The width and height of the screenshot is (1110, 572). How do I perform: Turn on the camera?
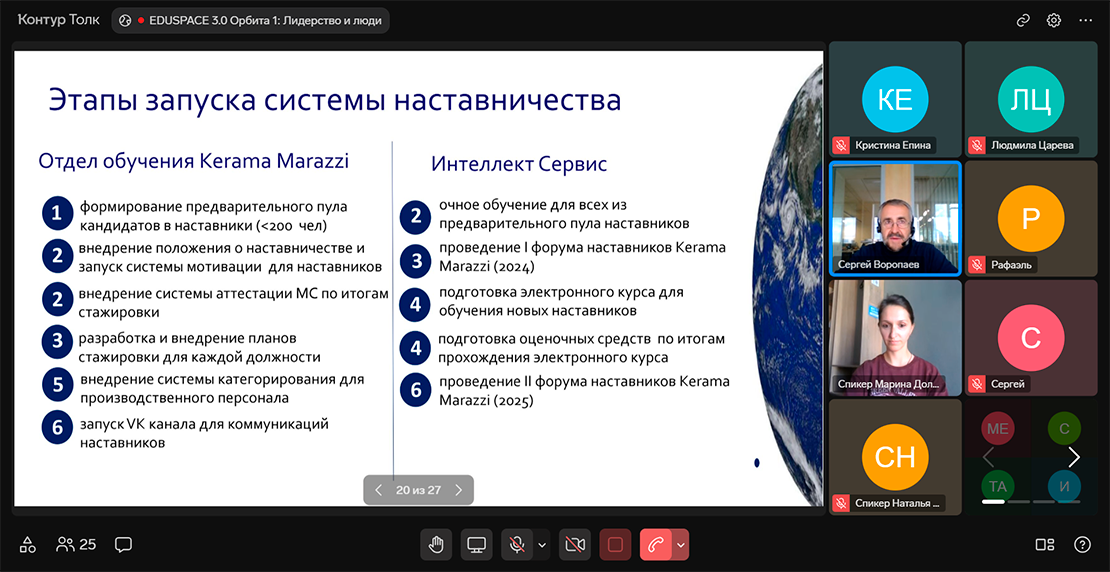pos(575,544)
